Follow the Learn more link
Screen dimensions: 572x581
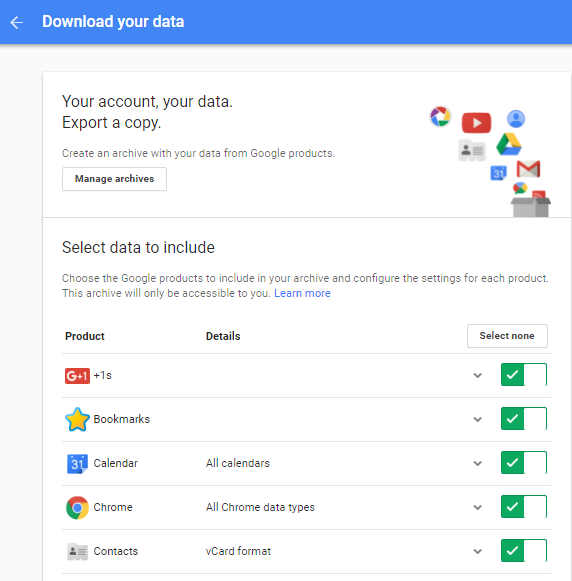[x=302, y=293]
